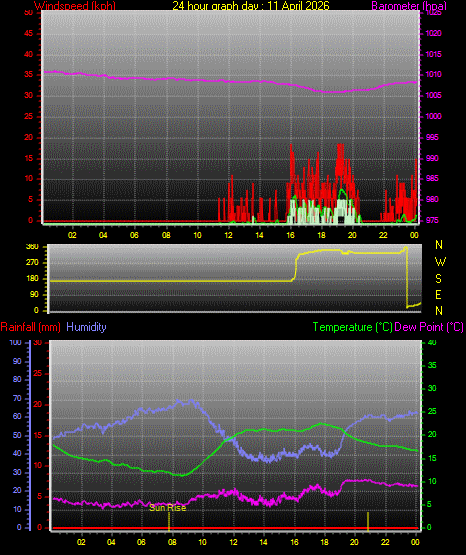
Task: Click the 'E' compass direction label
Action: click(x=438, y=295)
